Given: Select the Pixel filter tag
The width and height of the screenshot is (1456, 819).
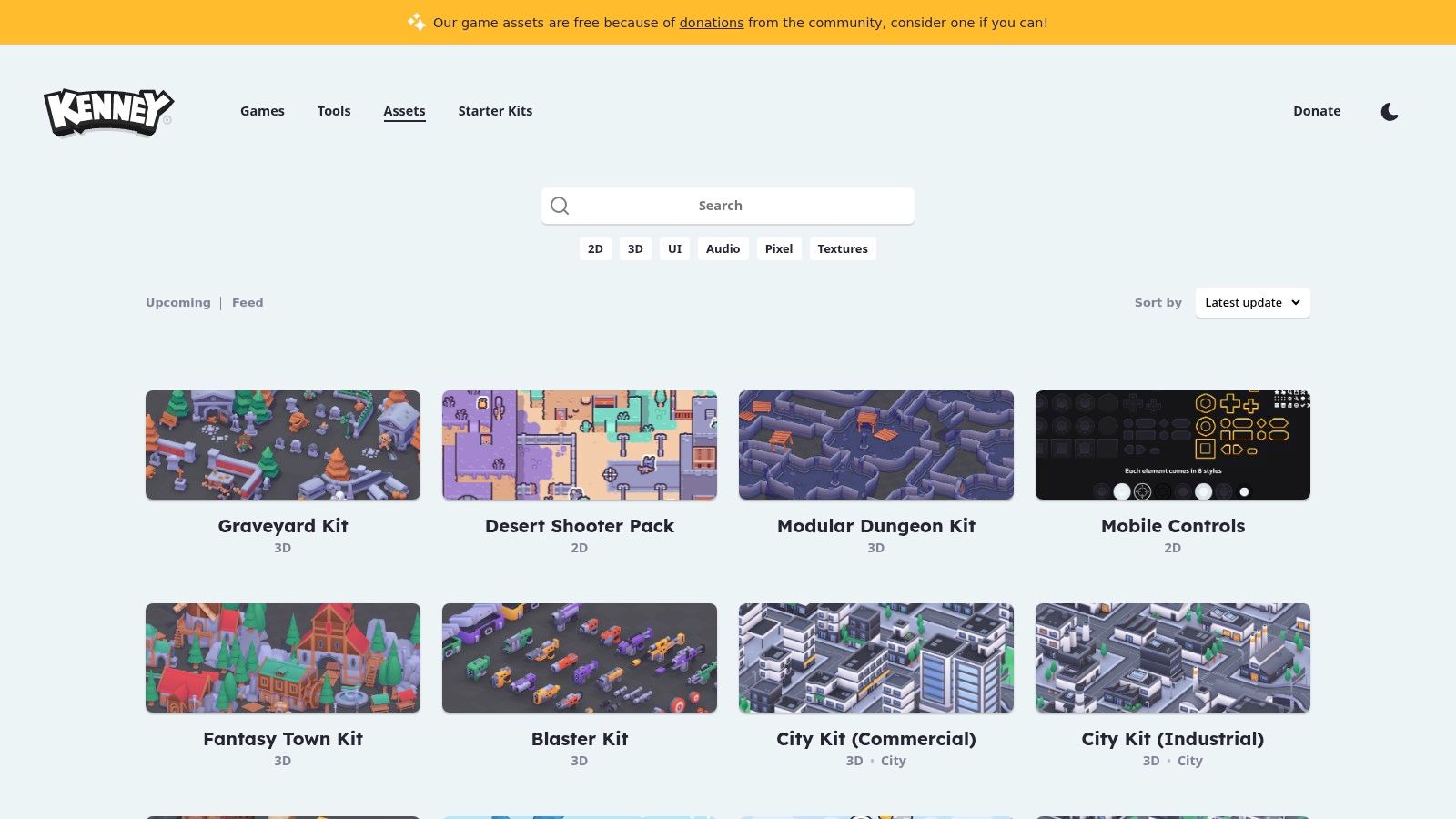Looking at the screenshot, I should [x=778, y=248].
